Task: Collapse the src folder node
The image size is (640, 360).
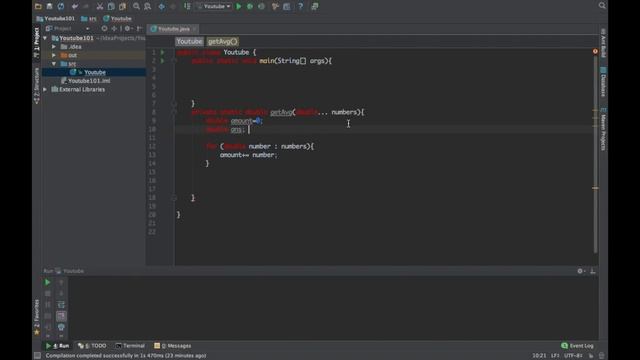Action: [54, 64]
